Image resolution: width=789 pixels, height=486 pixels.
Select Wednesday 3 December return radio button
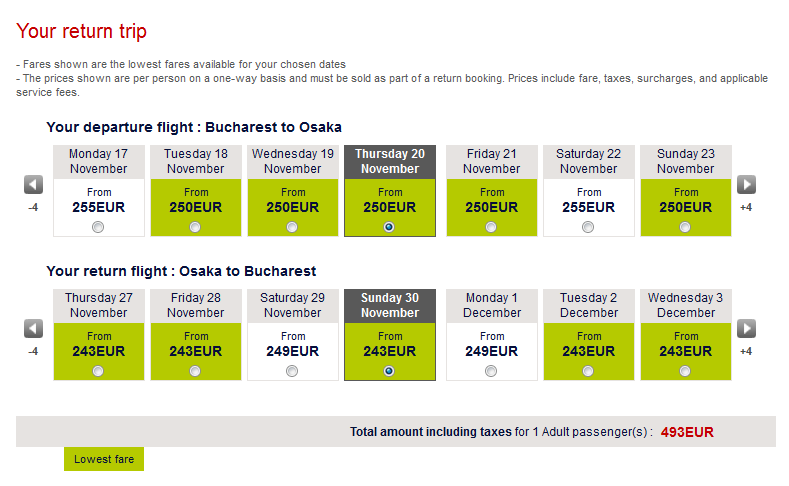pyautogui.click(x=685, y=371)
